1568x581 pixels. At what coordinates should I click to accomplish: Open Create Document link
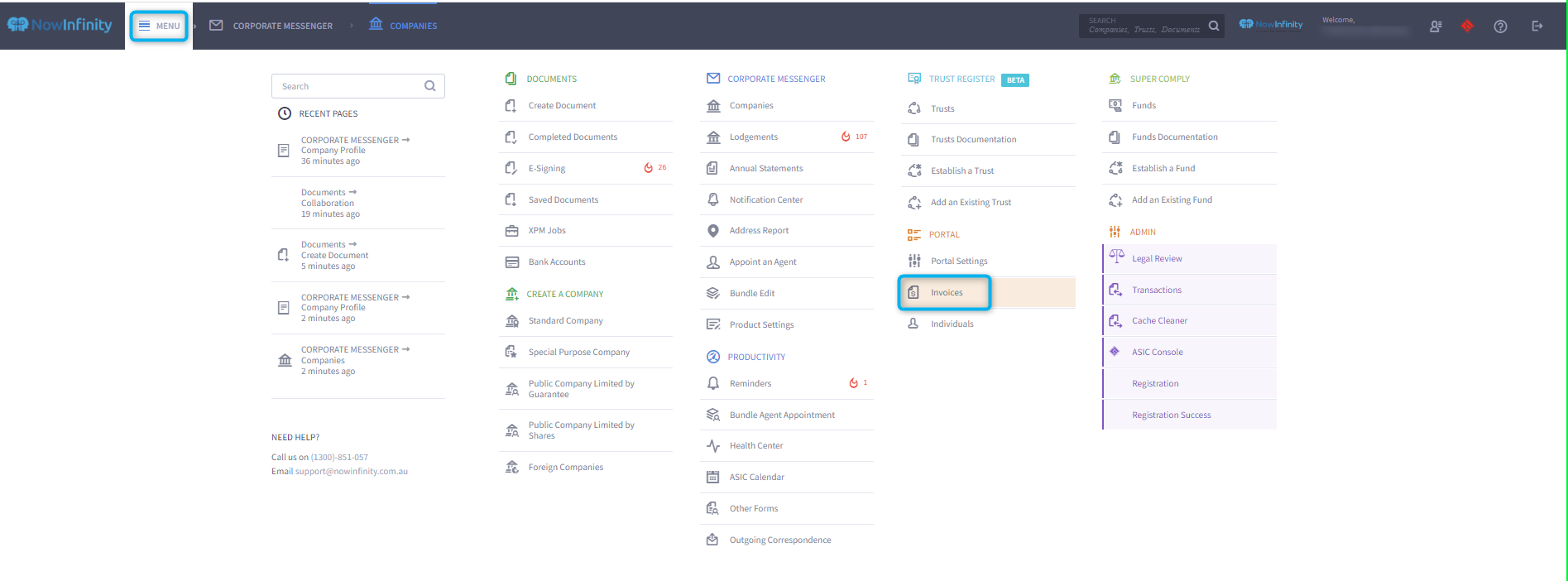pyautogui.click(x=562, y=106)
